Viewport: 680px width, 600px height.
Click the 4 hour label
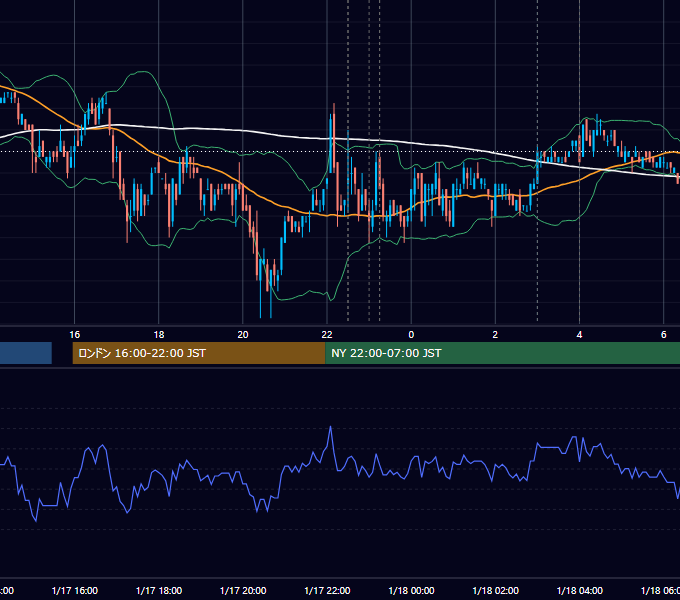[579, 334]
